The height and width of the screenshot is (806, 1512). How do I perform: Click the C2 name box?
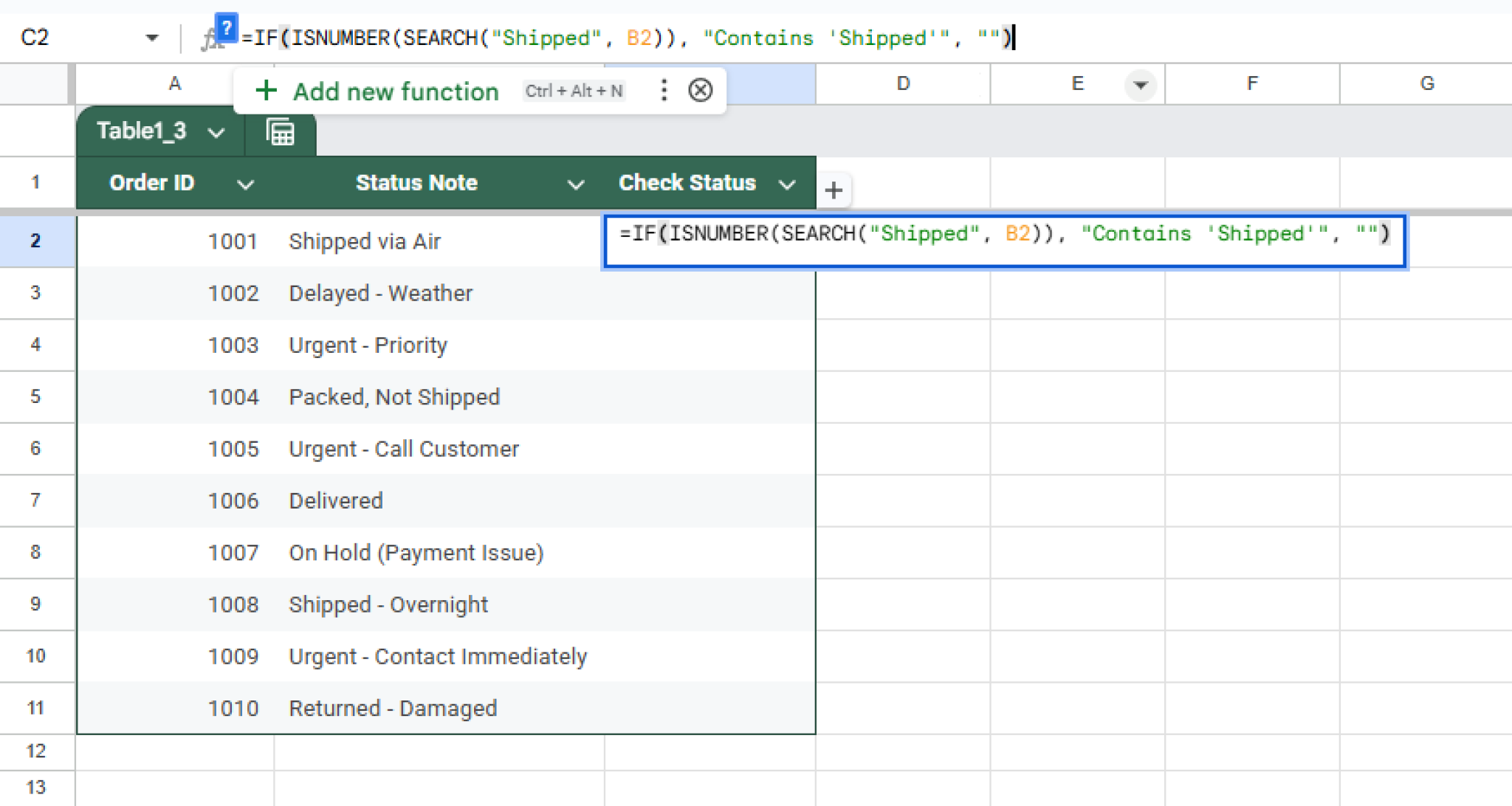point(66,38)
